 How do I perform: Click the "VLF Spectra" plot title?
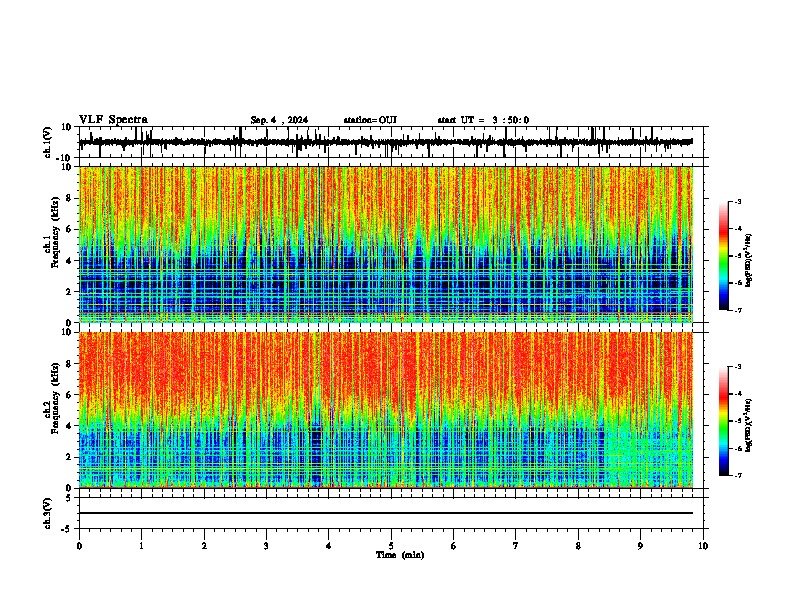coord(113,120)
